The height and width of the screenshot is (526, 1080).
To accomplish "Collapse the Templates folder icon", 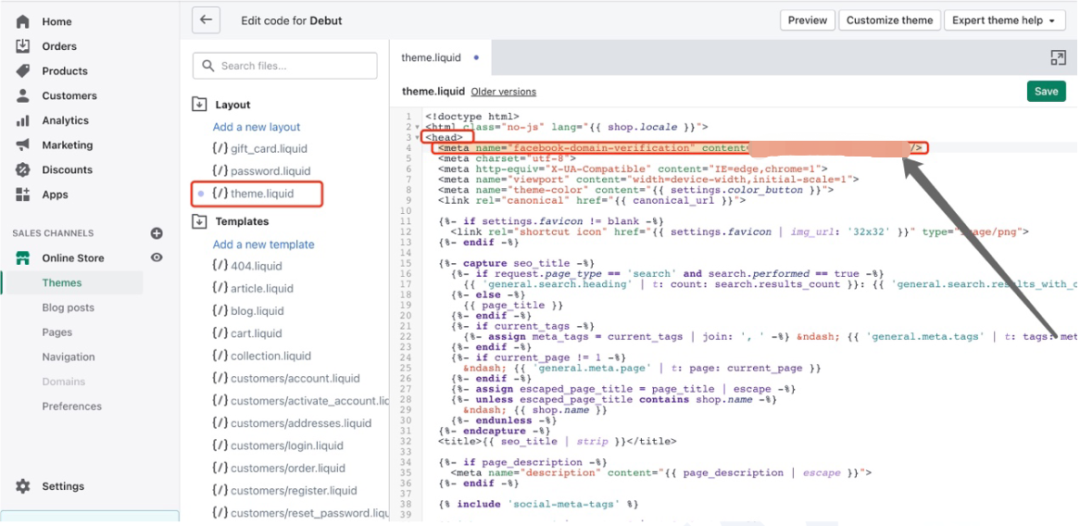I will [x=199, y=222].
